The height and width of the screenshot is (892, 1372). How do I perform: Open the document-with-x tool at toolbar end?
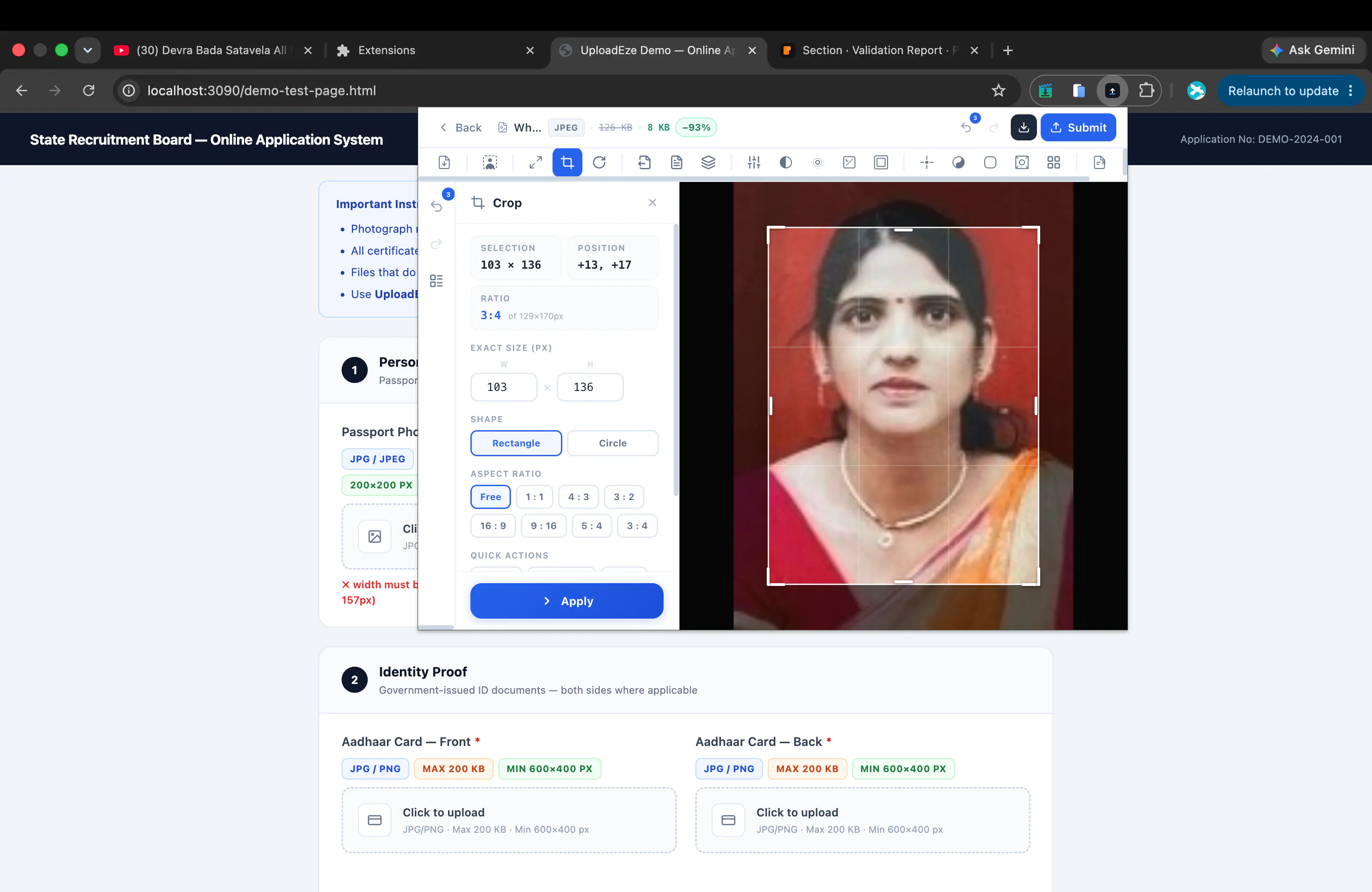point(1099,162)
